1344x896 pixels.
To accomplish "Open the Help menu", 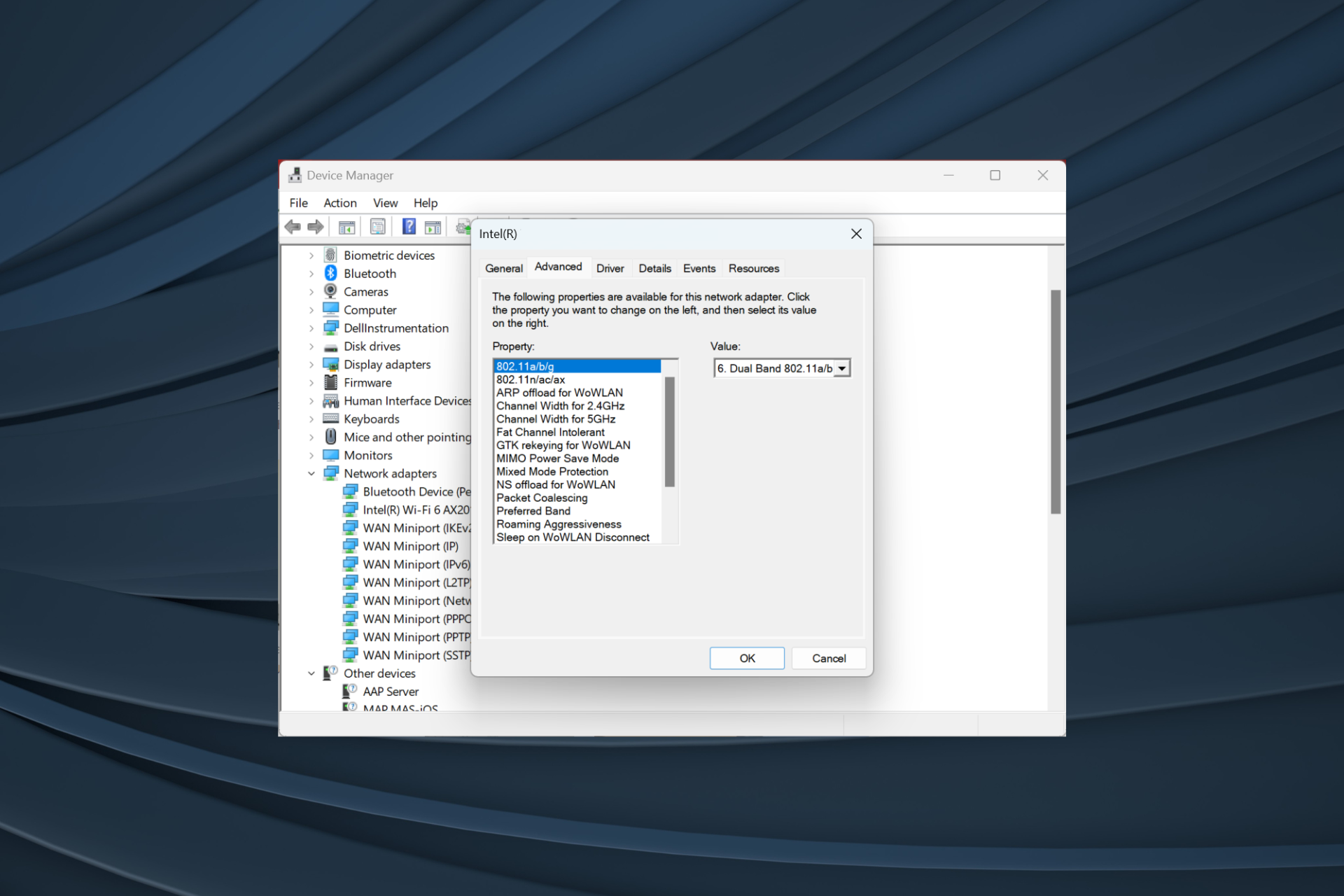I will click(x=426, y=203).
